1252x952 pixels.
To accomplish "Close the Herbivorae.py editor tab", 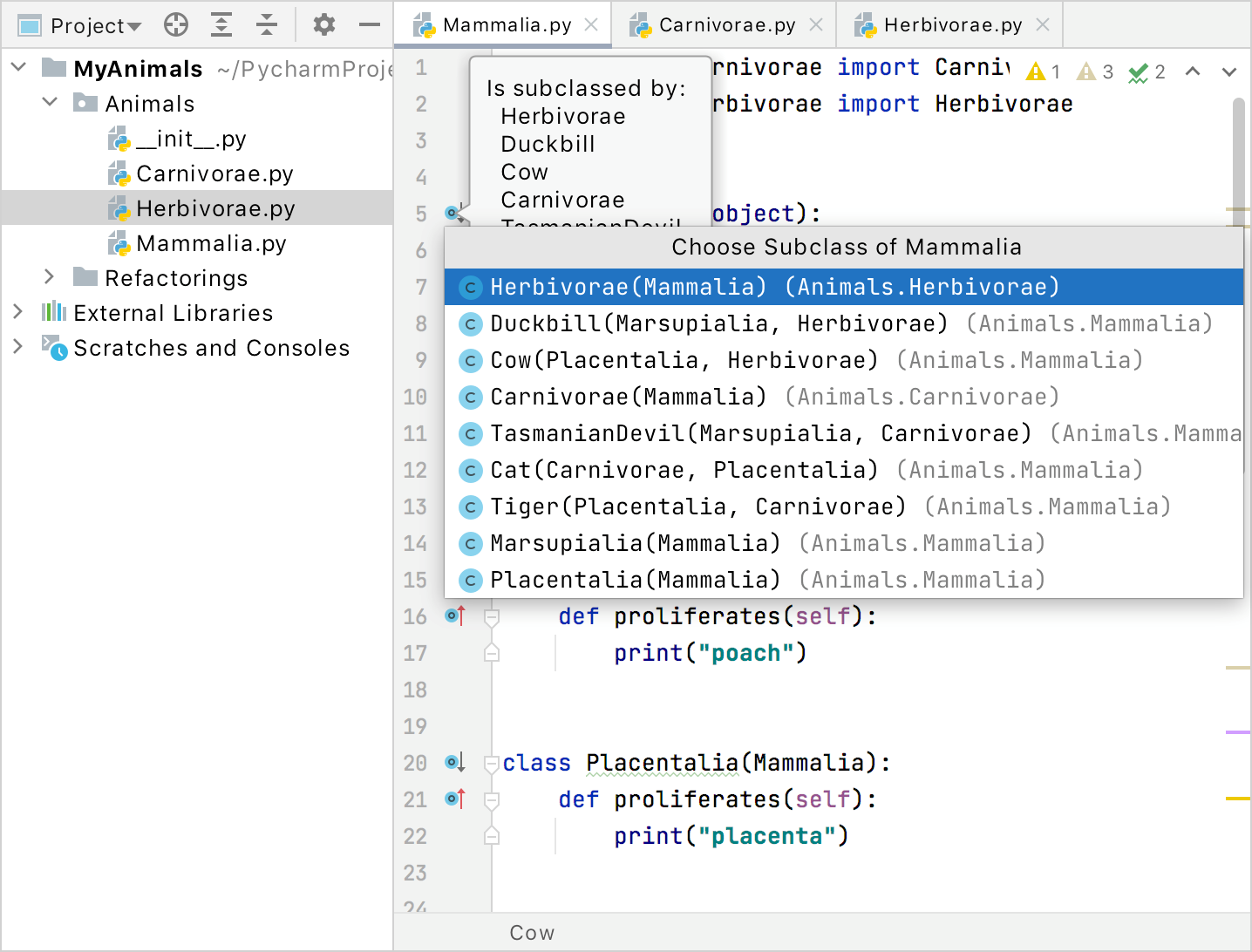I will 1043,25.
